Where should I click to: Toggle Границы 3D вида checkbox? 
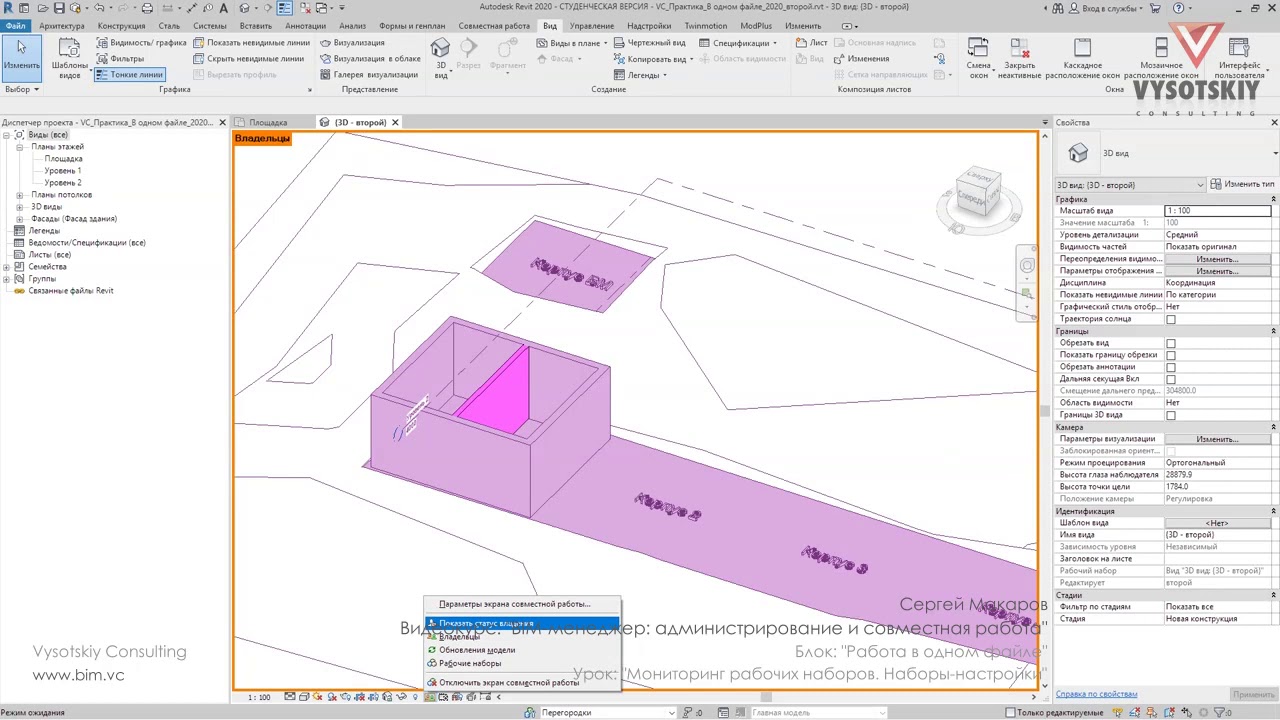(1171, 415)
